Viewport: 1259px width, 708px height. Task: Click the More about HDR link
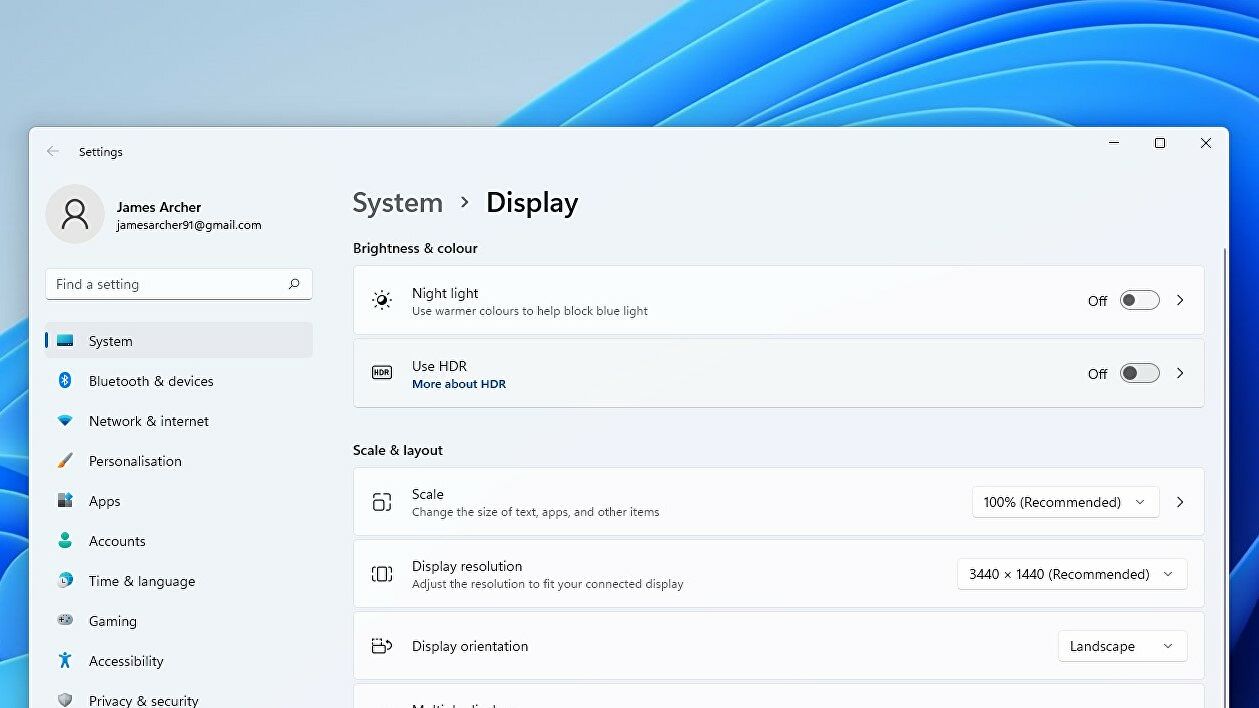[459, 383]
